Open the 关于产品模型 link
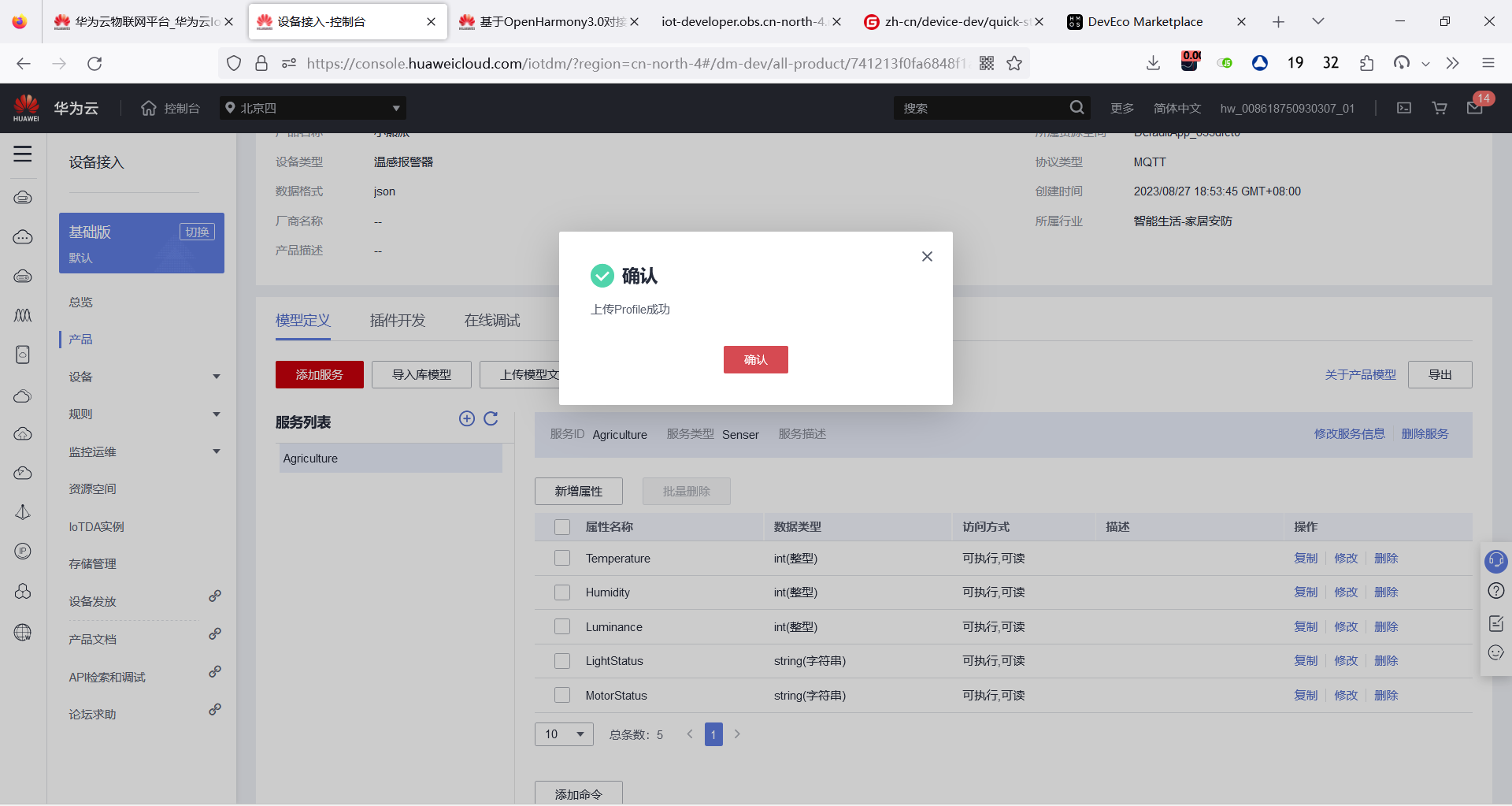Image resolution: width=1512 pixels, height=806 pixels. pyautogui.click(x=1360, y=374)
